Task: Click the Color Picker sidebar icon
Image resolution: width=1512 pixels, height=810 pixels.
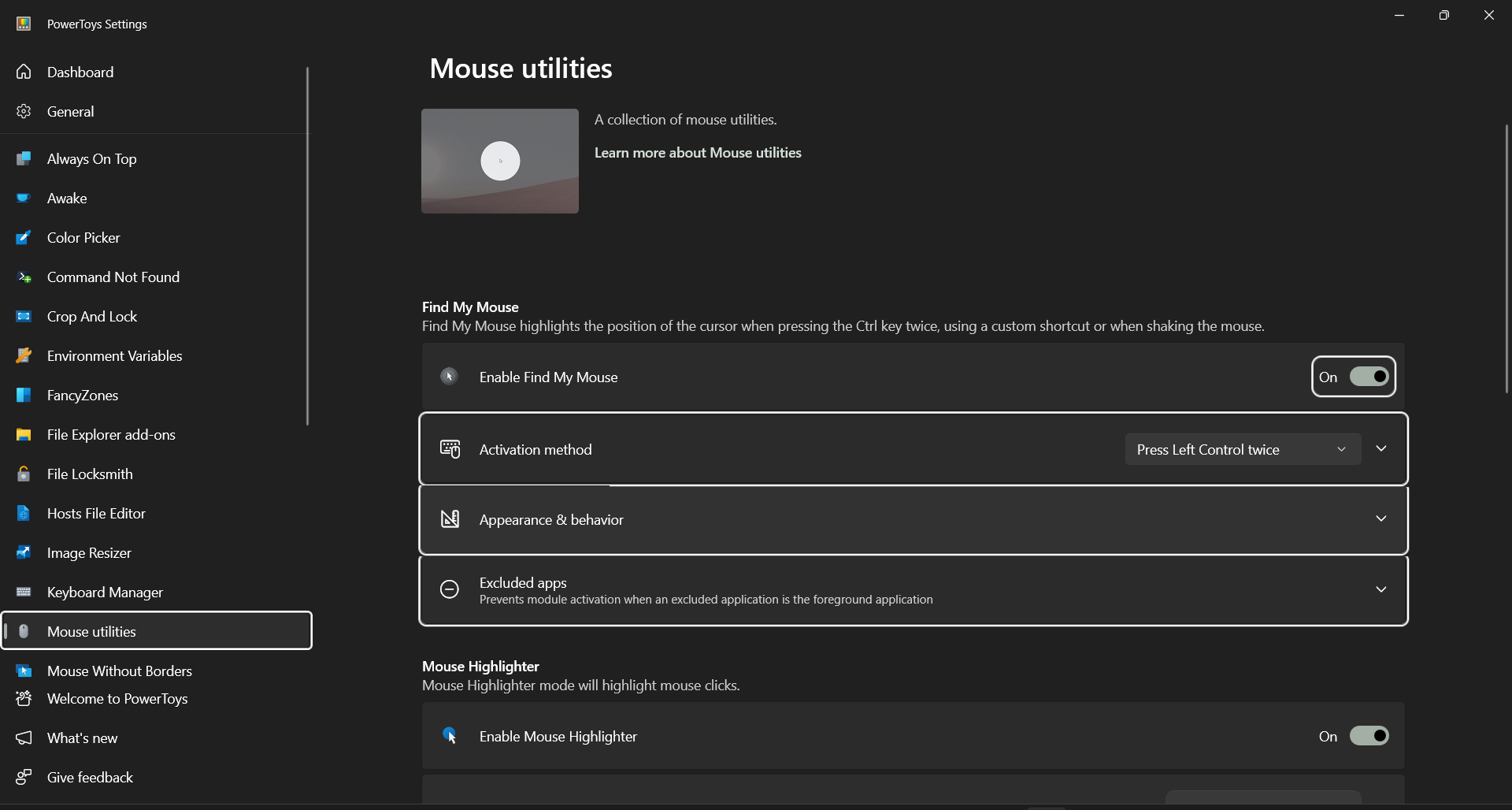Action: (x=24, y=237)
